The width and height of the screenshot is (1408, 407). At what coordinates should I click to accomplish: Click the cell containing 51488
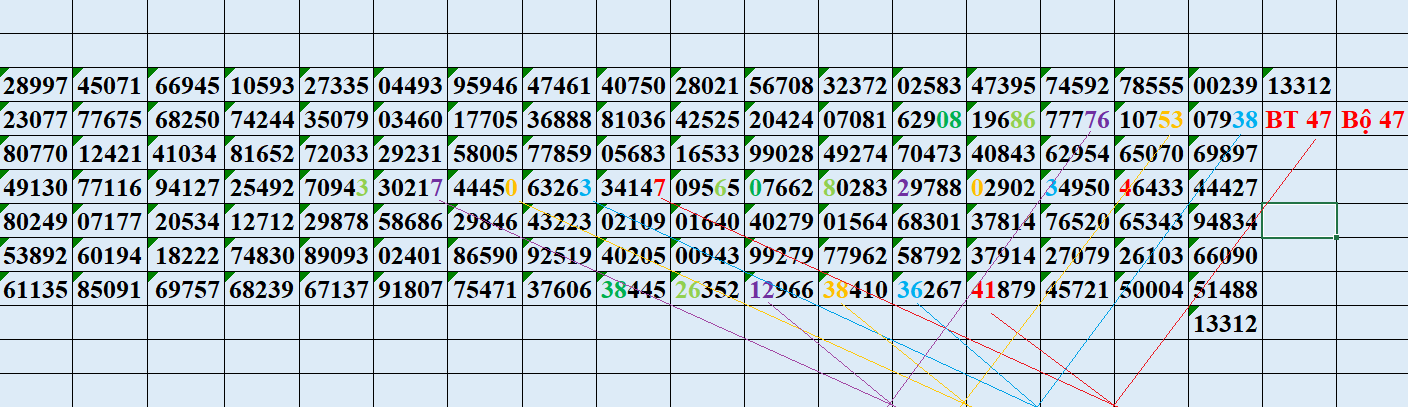click(x=1225, y=290)
